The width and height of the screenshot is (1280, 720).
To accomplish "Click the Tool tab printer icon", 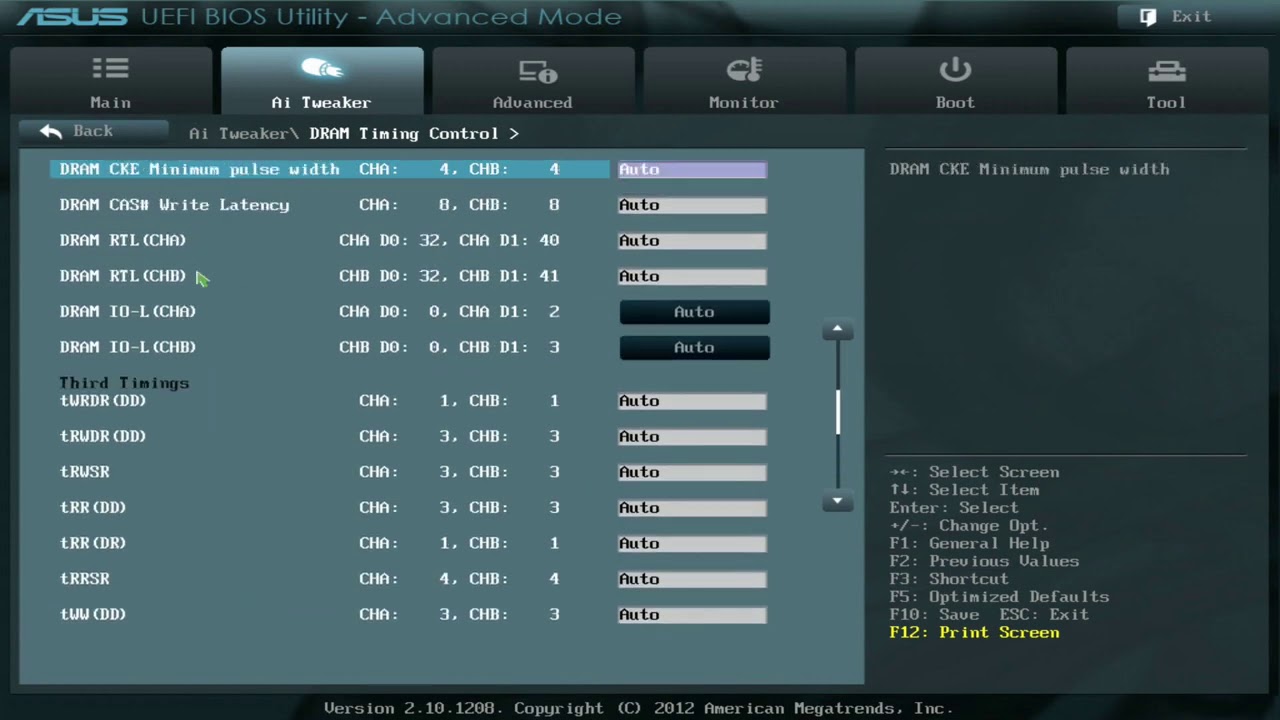I will [1166, 70].
